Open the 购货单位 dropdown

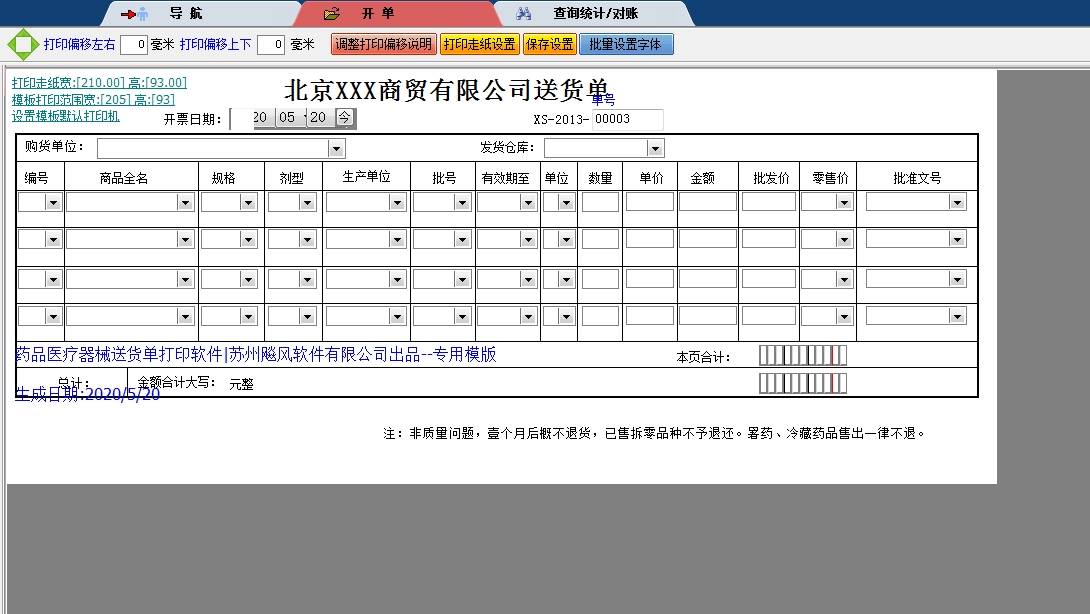click(335, 147)
